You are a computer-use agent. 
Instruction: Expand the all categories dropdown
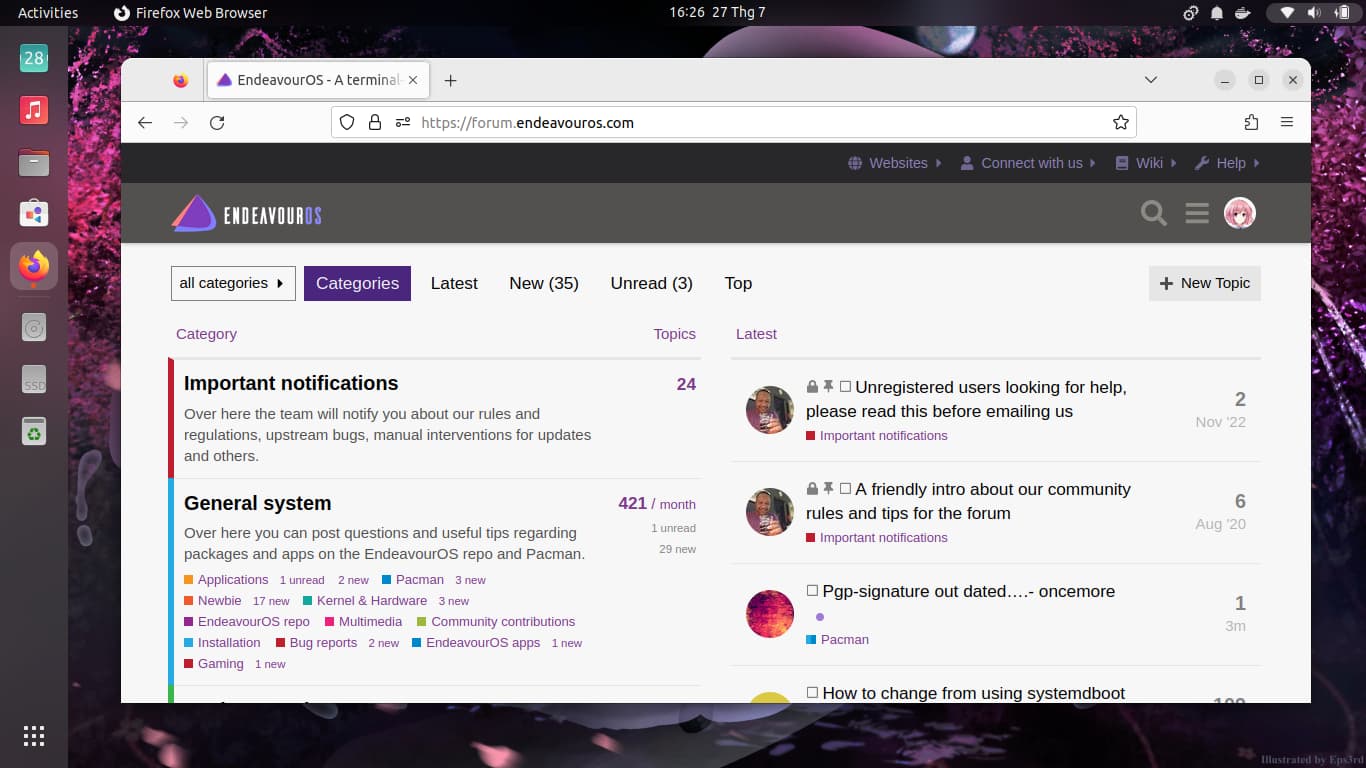coord(232,283)
